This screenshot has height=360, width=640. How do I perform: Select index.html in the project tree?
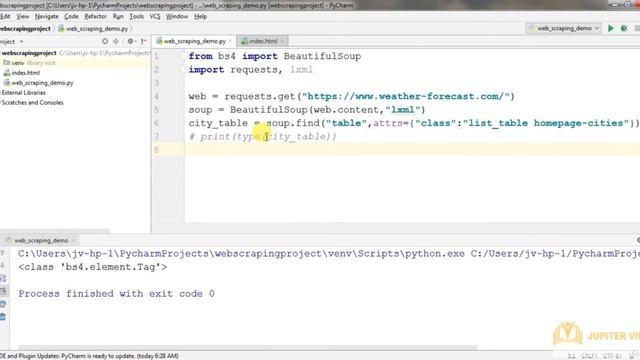(22, 73)
